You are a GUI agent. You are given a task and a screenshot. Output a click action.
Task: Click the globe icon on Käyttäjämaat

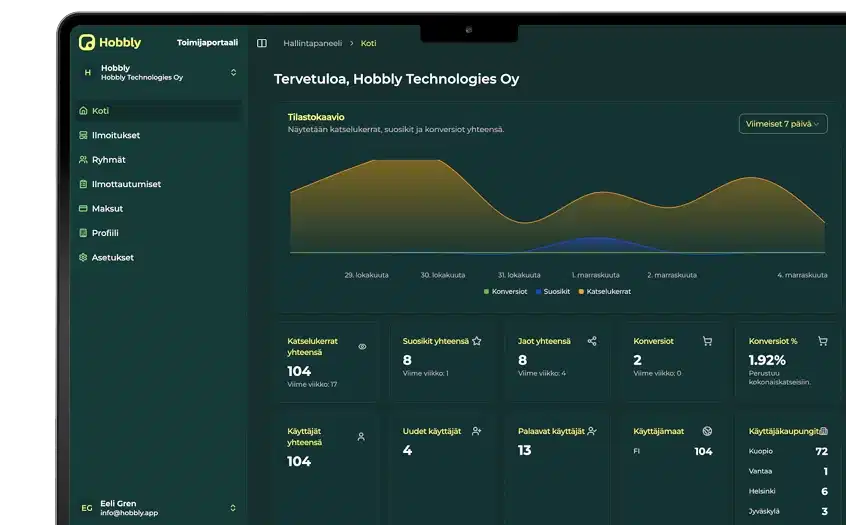point(707,431)
